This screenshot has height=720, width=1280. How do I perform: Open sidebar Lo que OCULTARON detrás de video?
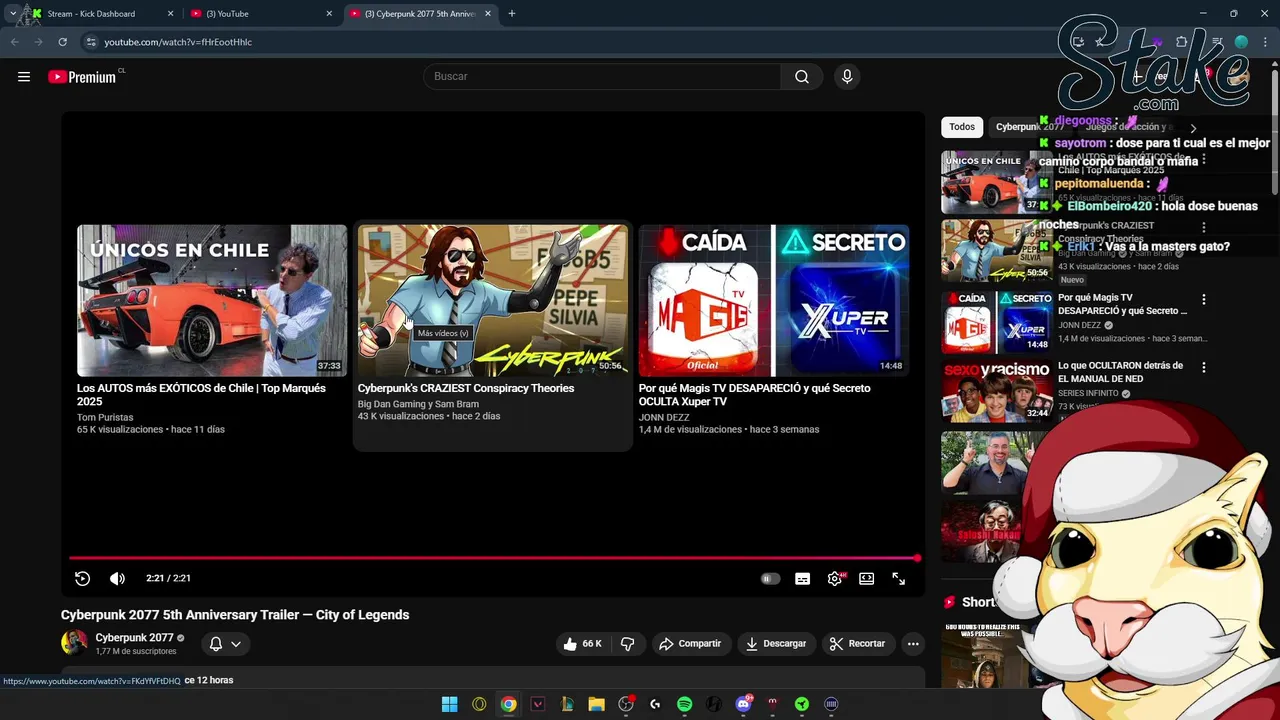tap(1120, 372)
